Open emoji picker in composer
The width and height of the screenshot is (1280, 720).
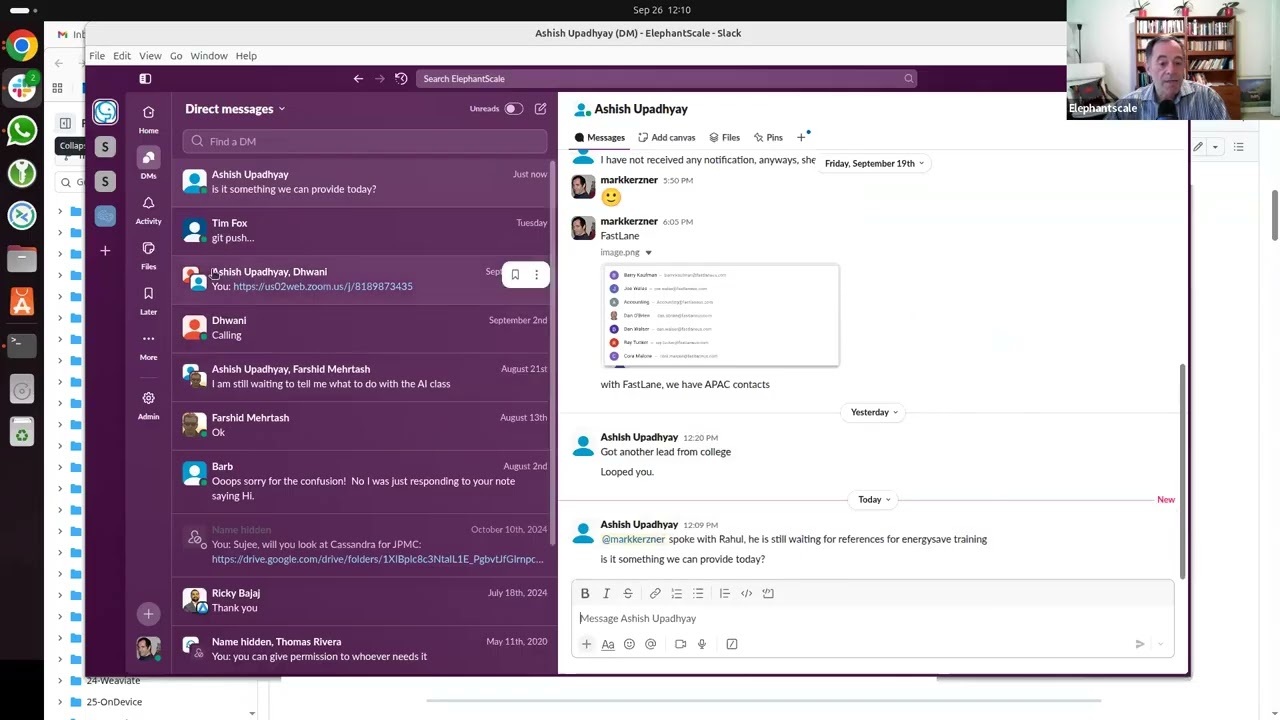[629, 644]
